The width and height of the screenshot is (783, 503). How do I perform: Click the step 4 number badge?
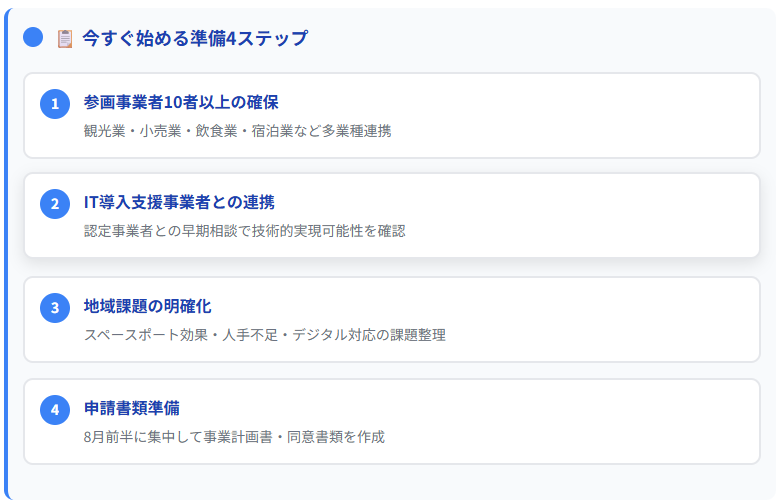(x=55, y=410)
